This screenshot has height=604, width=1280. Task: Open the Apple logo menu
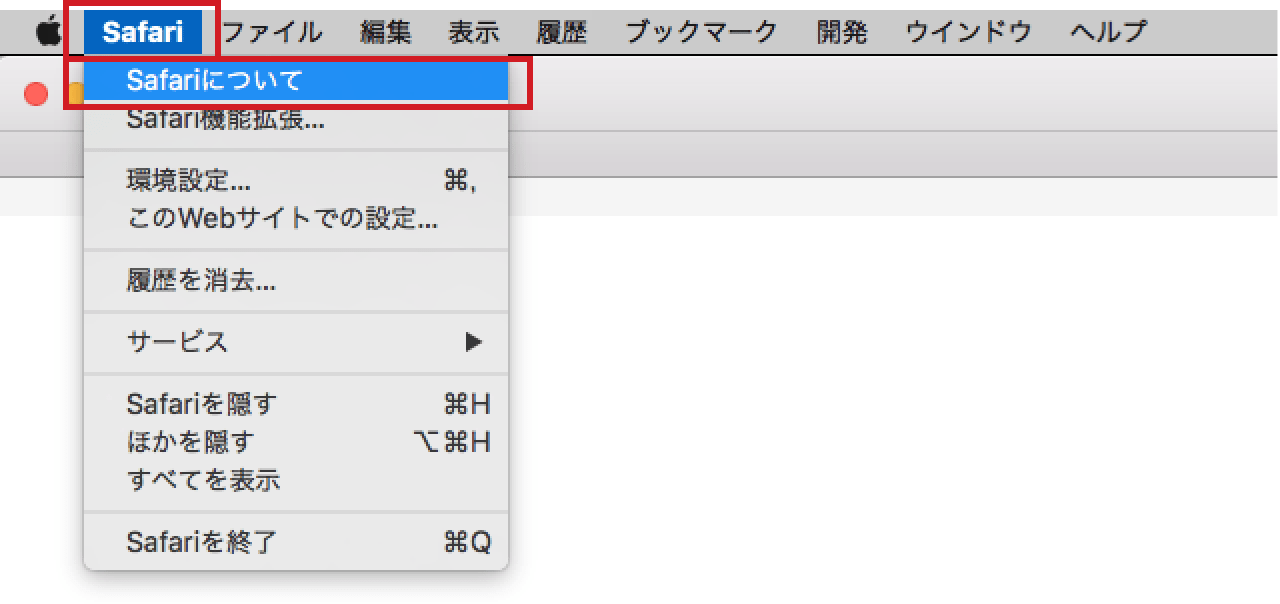coord(47,32)
